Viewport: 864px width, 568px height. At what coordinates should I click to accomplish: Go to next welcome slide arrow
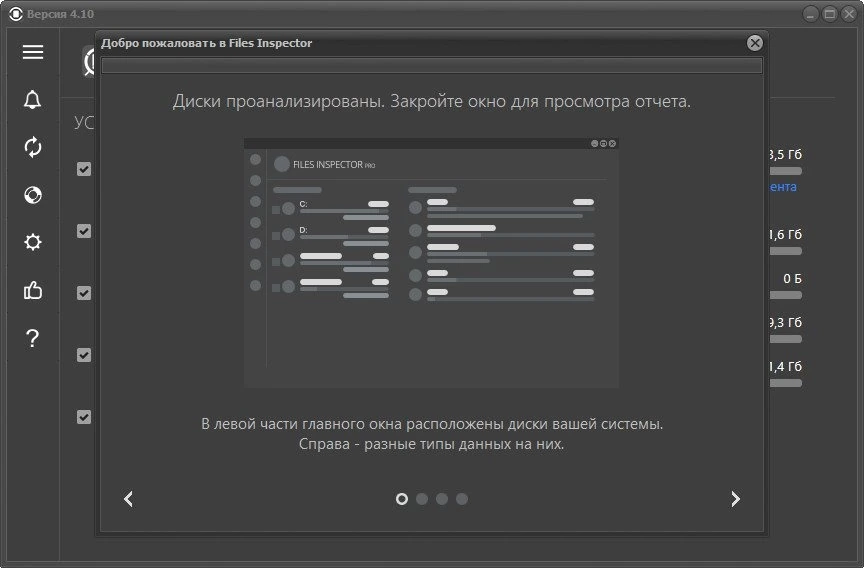735,499
